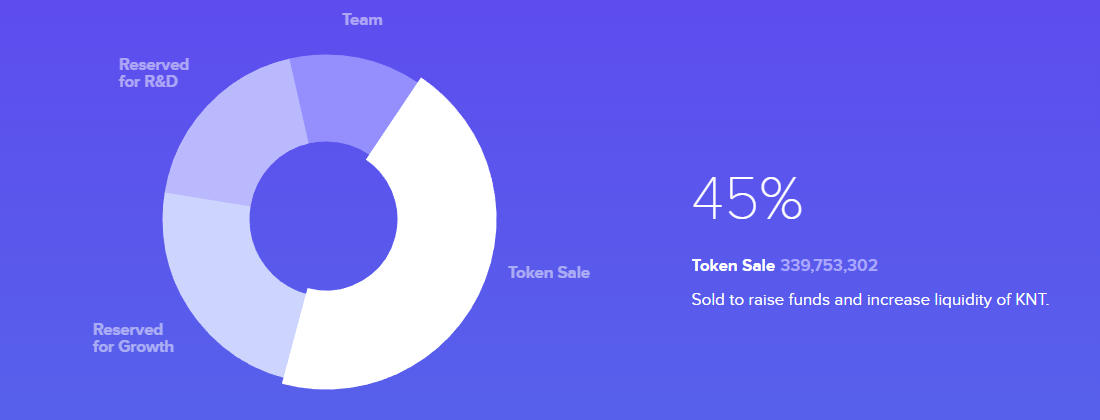
Task: Click the Token Sale label beside chart
Action: [549, 273]
